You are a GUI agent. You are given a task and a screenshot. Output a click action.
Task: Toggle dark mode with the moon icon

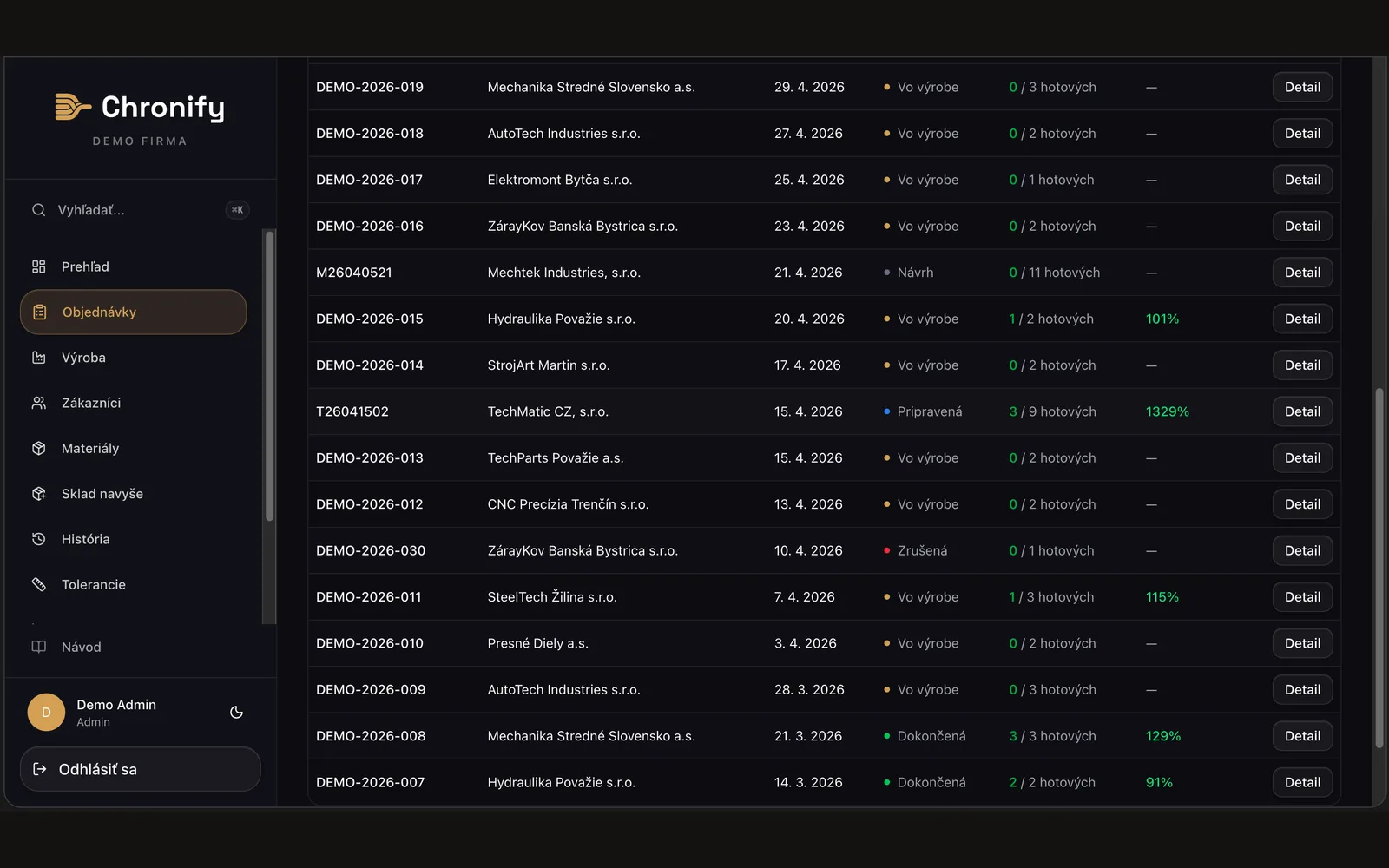tap(236, 713)
